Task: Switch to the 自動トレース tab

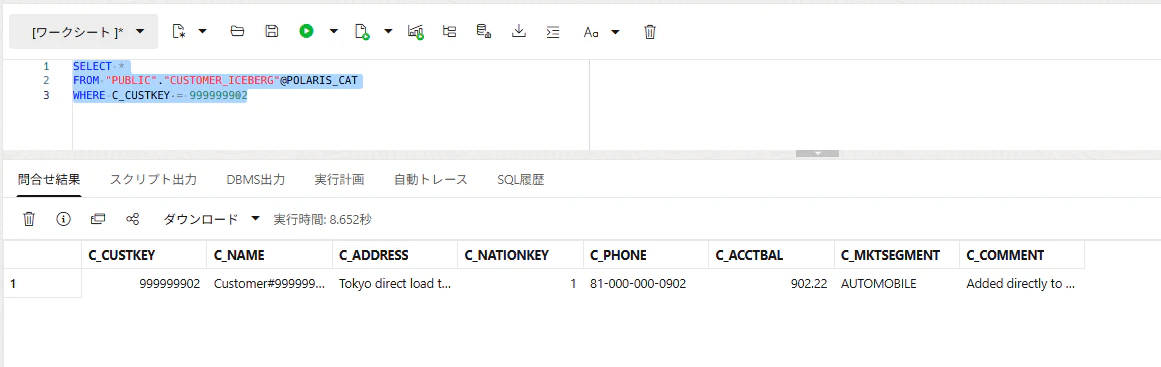Action: 431,180
